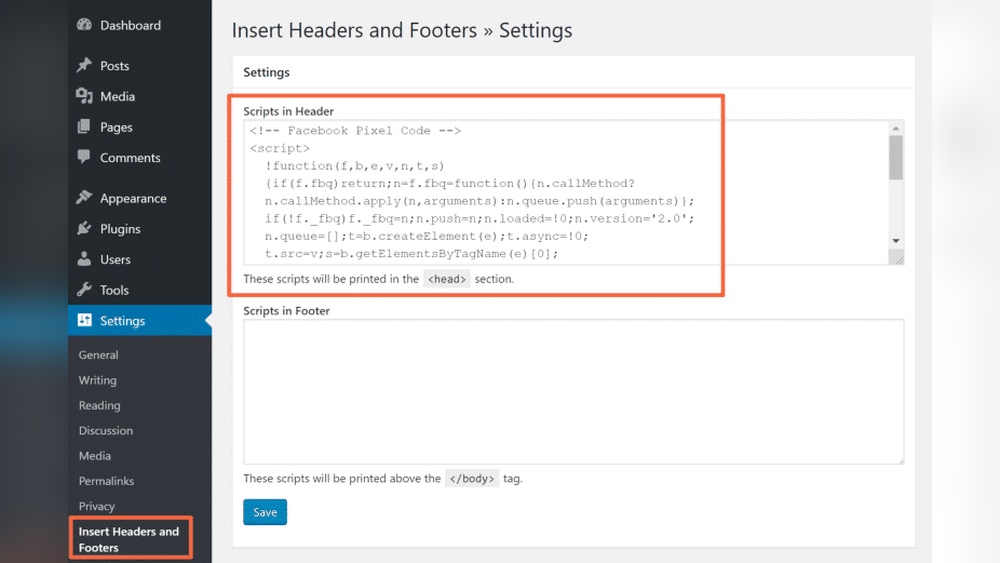Screen dimensions: 1000x563
Task: Click the "Facebook Pixel Code" comment line
Action: click(355, 131)
